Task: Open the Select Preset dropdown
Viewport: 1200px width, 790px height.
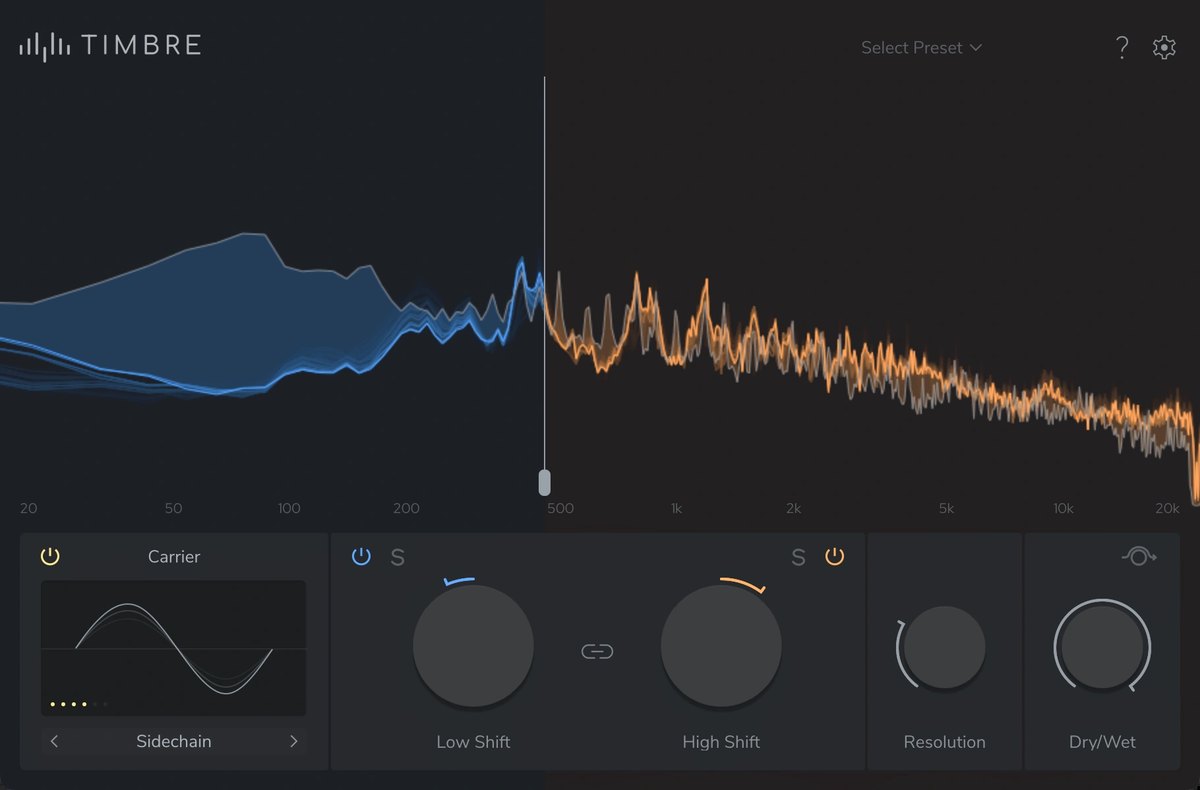Action: click(921, 47)
